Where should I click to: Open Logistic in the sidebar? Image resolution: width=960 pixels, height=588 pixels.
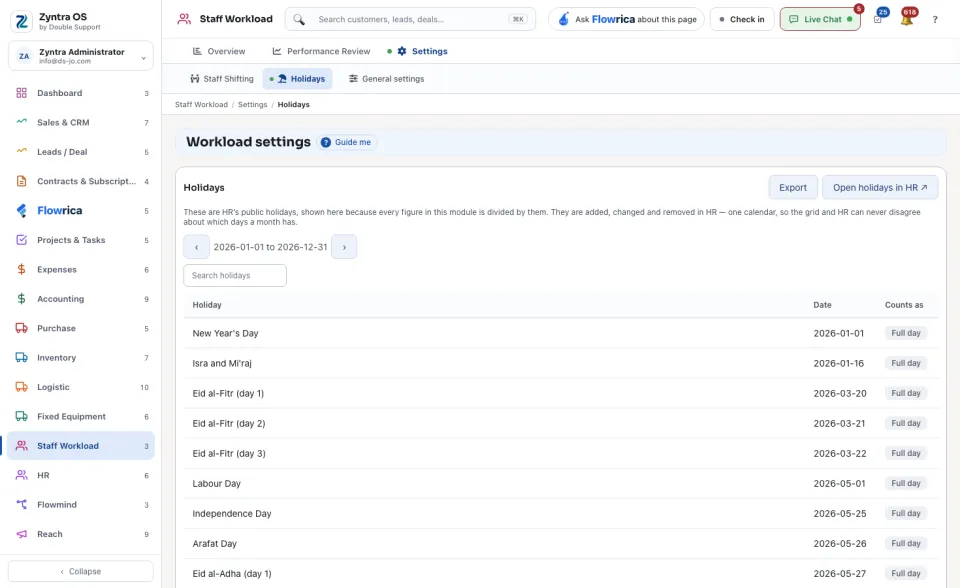coord(81,387)
